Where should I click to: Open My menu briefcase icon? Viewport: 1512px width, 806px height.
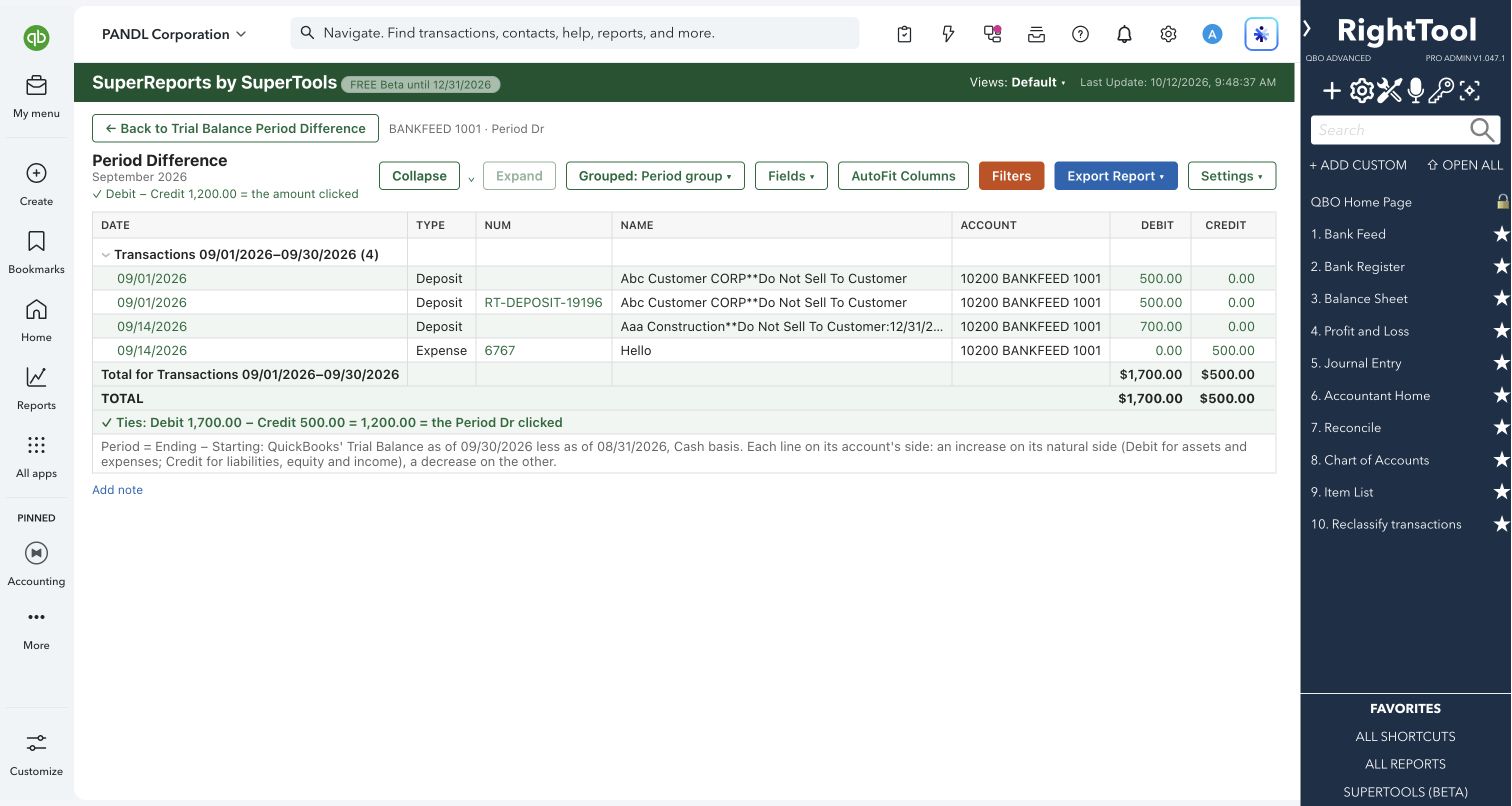tap(36, 86)
